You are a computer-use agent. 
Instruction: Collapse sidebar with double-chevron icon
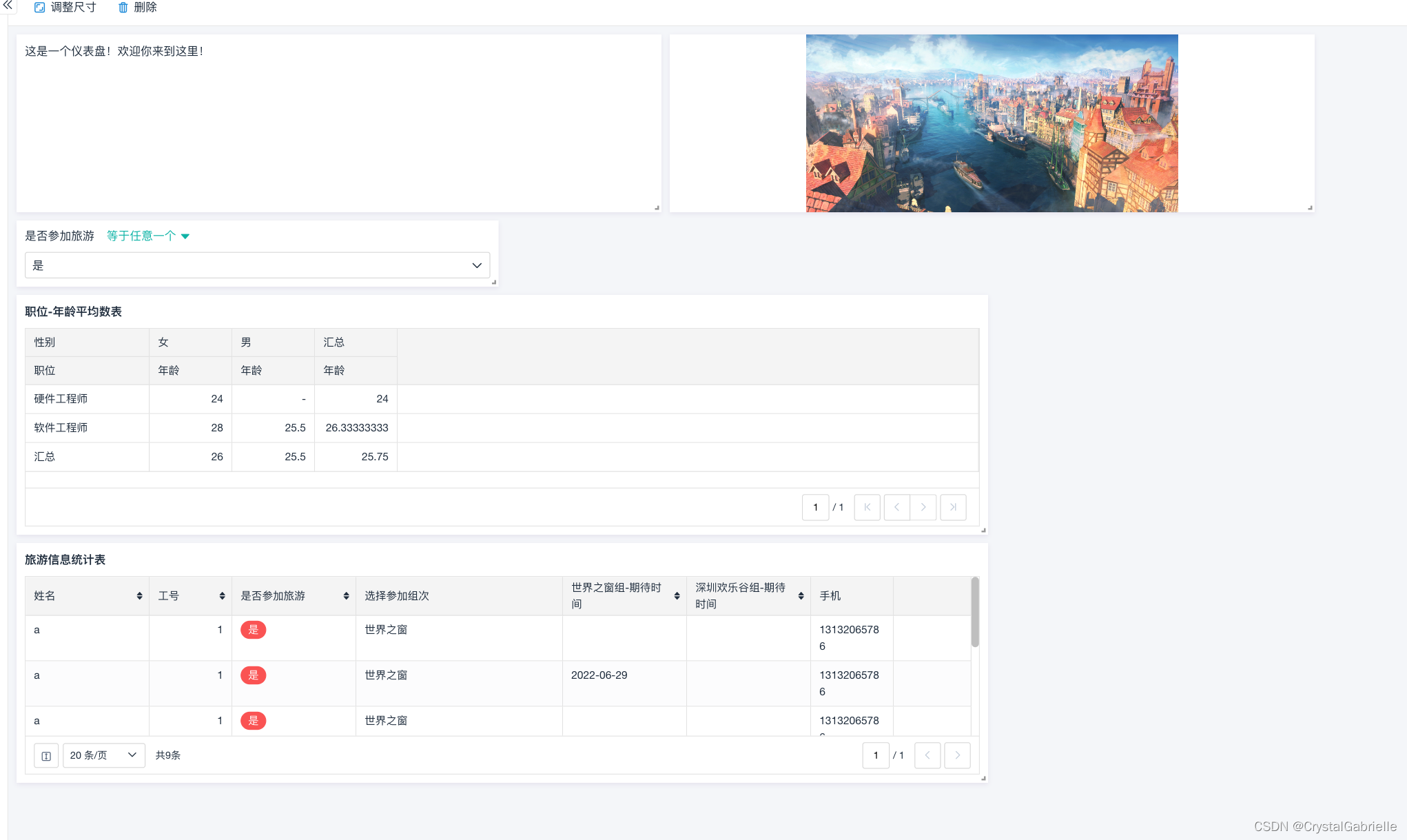[8, 6]
